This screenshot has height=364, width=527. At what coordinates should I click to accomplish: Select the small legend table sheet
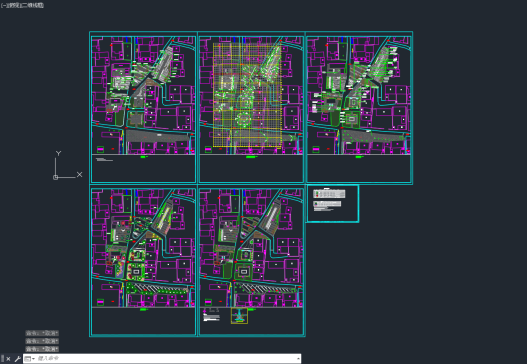[x=332, y=203]
